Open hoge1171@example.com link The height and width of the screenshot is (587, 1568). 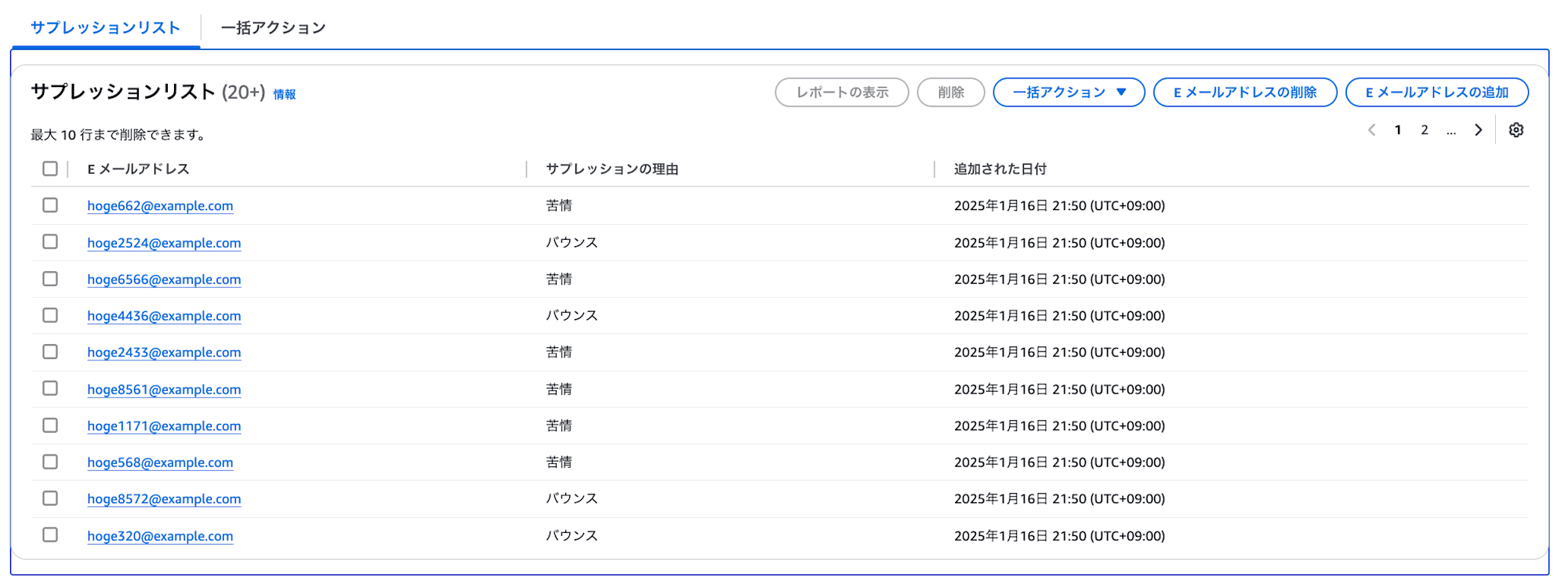164,426
